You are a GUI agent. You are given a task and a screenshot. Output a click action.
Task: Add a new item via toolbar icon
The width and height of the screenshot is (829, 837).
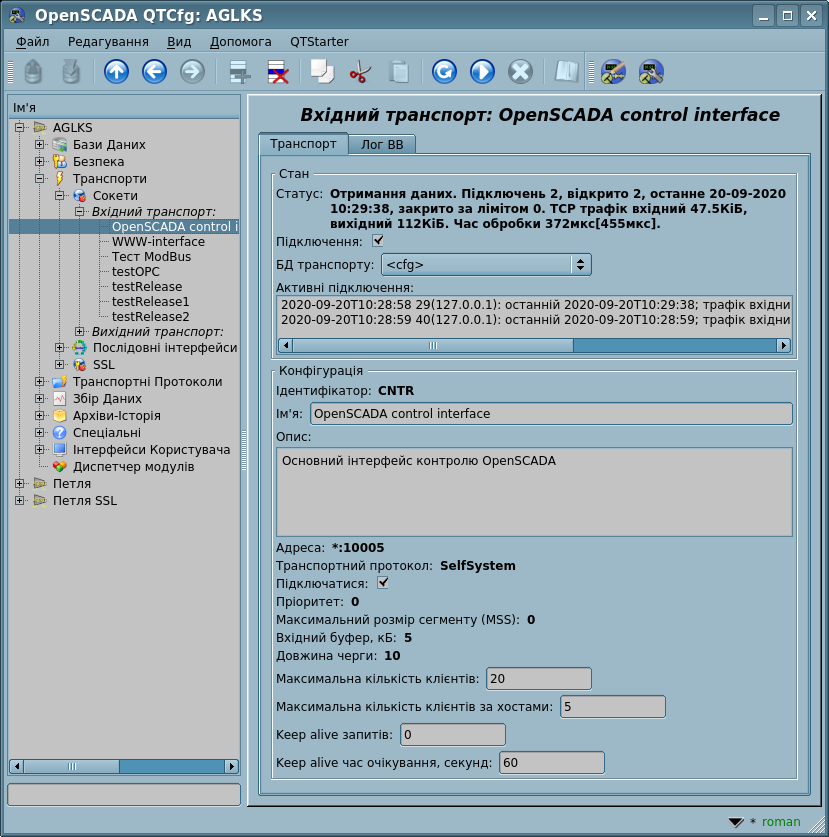pos(239,72)
